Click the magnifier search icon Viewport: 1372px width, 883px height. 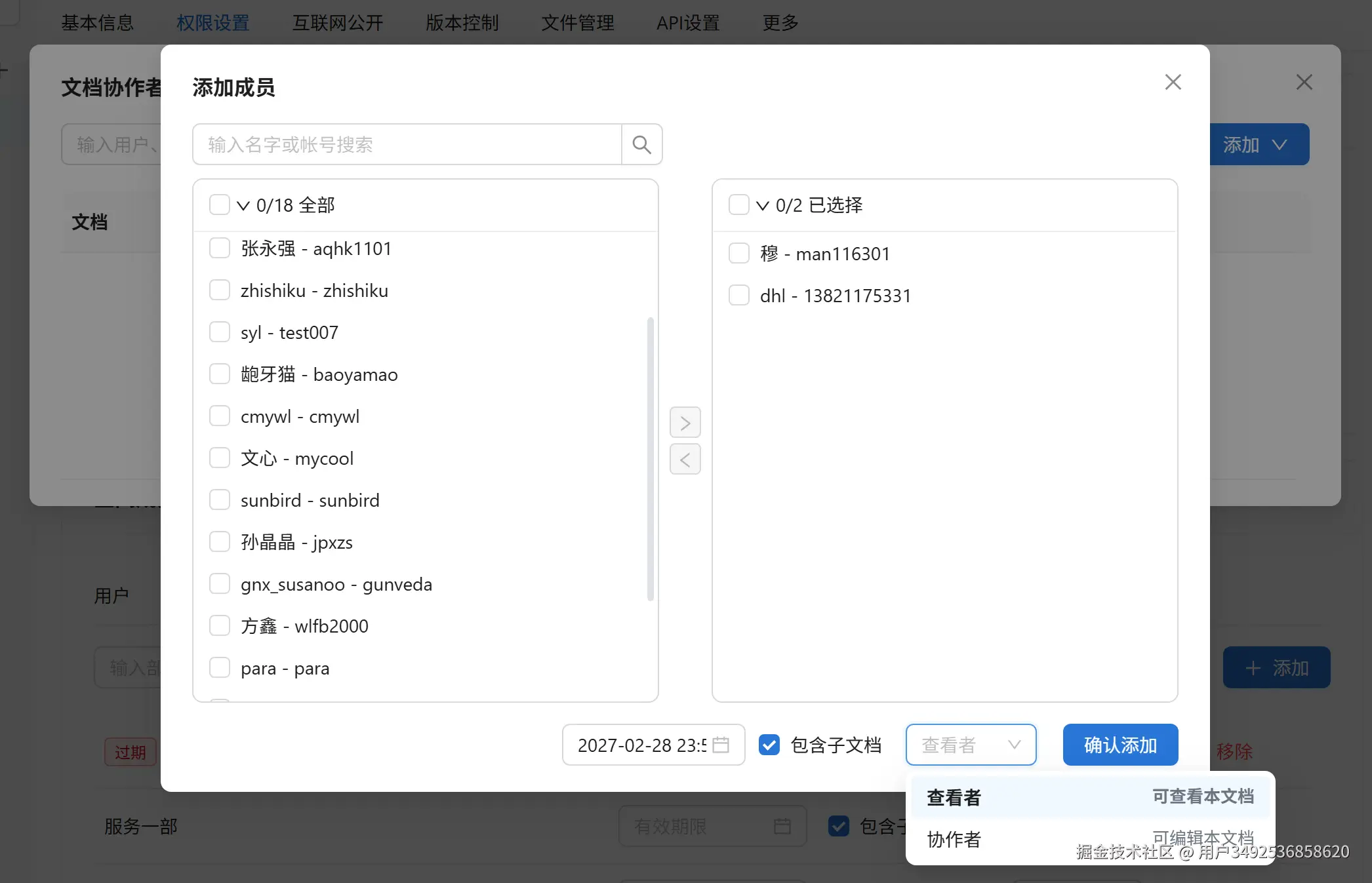click(x=641, y=144)
